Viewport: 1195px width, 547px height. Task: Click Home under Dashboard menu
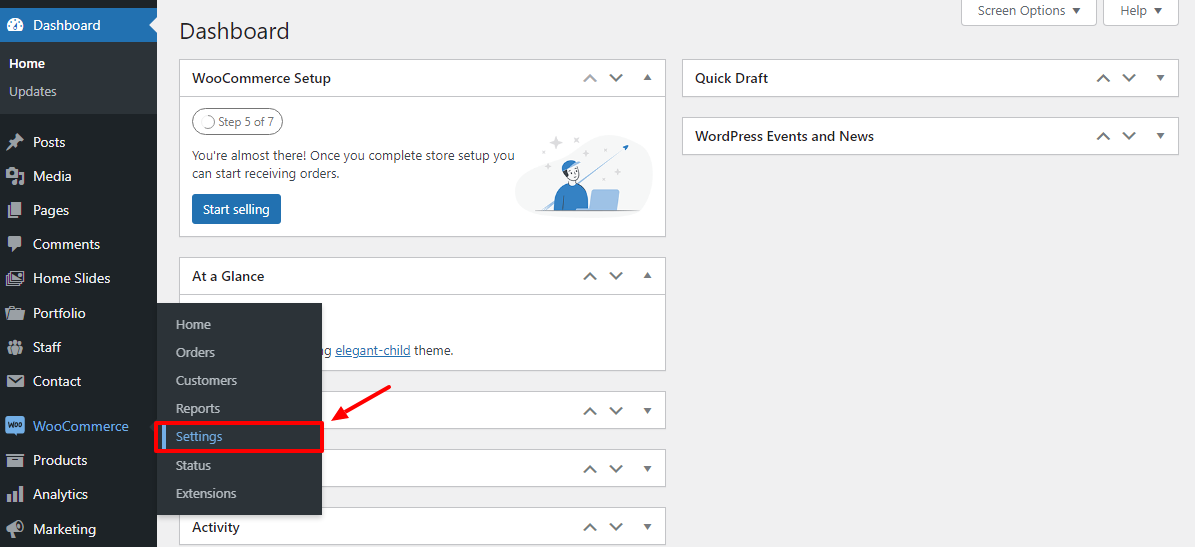pos(27,64)
